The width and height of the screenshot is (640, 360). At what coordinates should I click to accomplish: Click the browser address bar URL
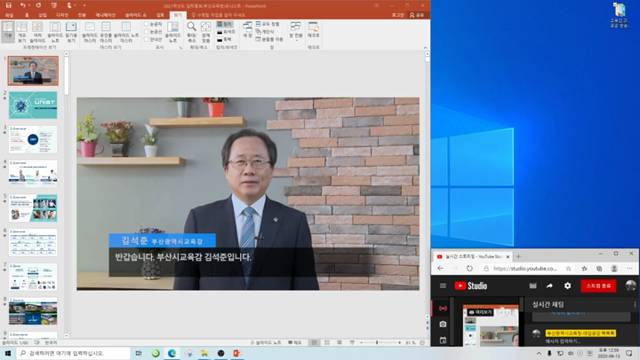(x=525, y=269)
